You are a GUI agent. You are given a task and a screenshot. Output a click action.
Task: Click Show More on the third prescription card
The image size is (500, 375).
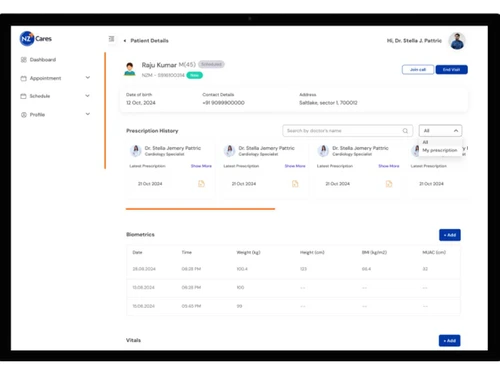point(389,166)
